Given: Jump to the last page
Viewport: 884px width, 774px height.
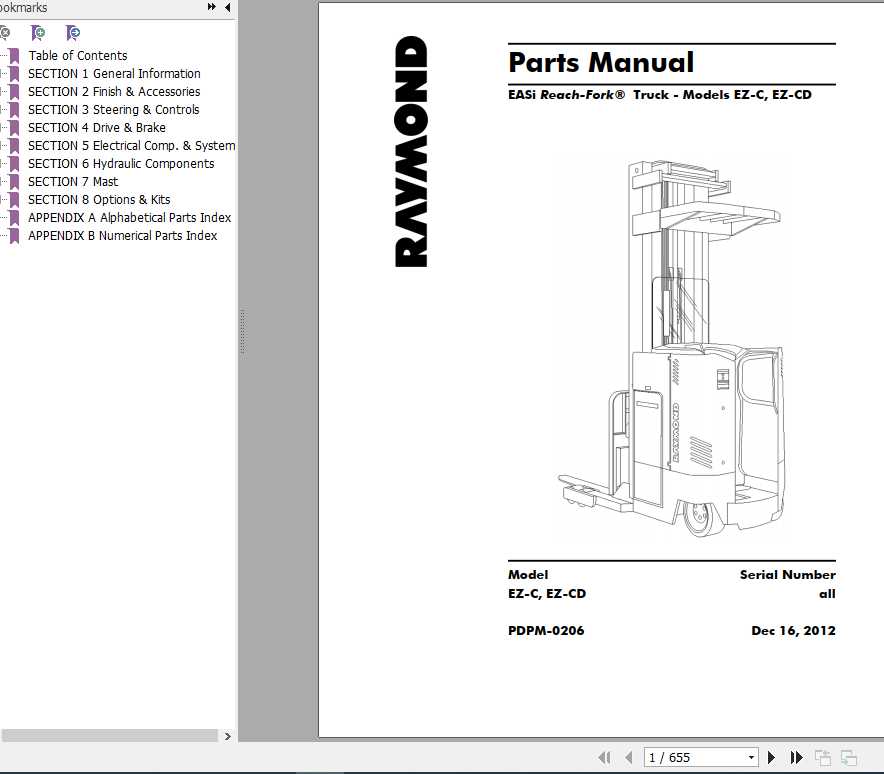Looking at the screenshot, I should coord(797,758).
